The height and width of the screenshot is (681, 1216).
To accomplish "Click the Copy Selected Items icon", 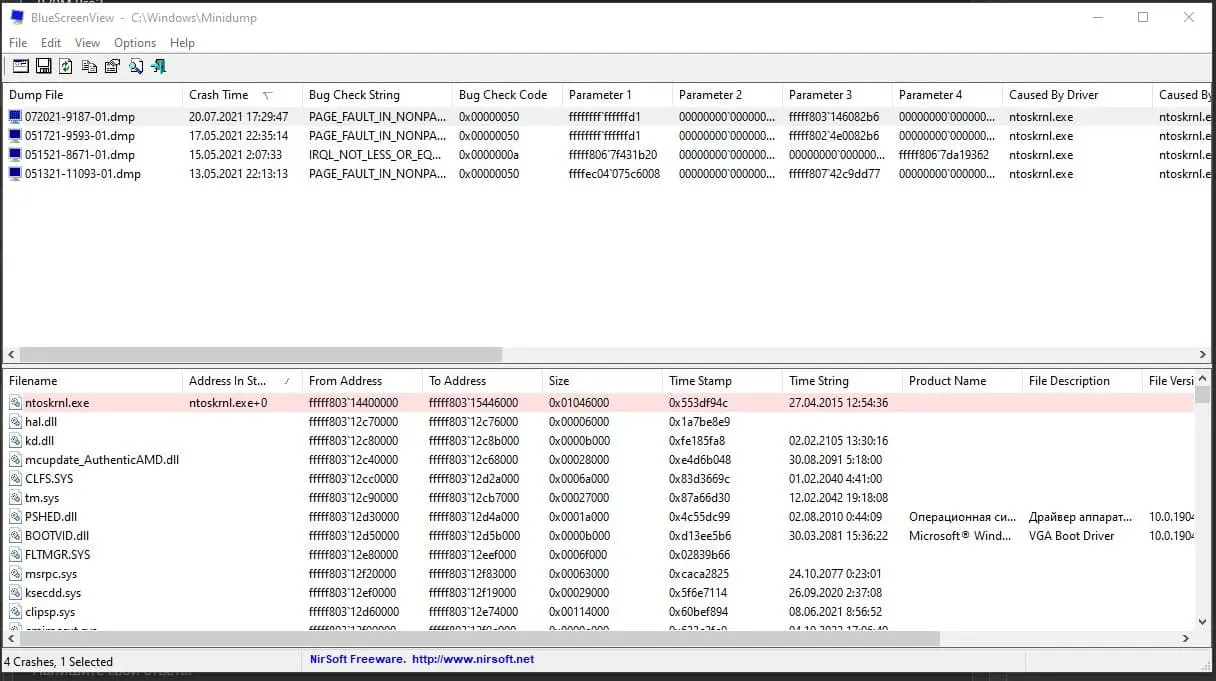I will (89, 66).
